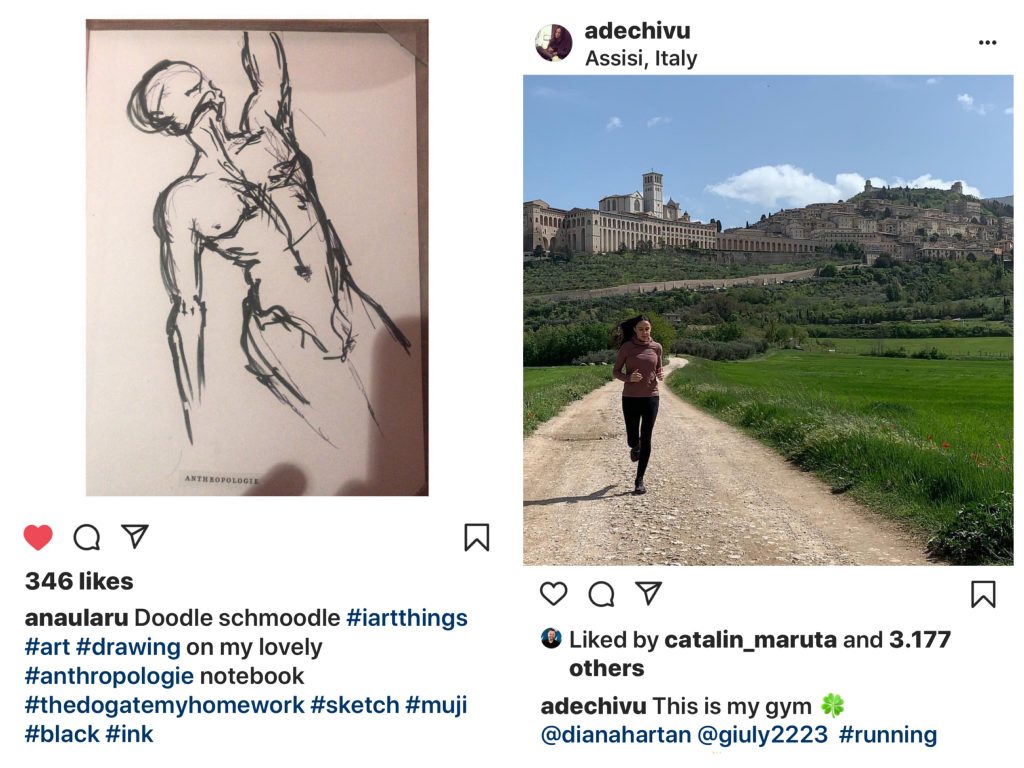Open more options for adechivu post
Screen dimensions: 1024x768
987,43
